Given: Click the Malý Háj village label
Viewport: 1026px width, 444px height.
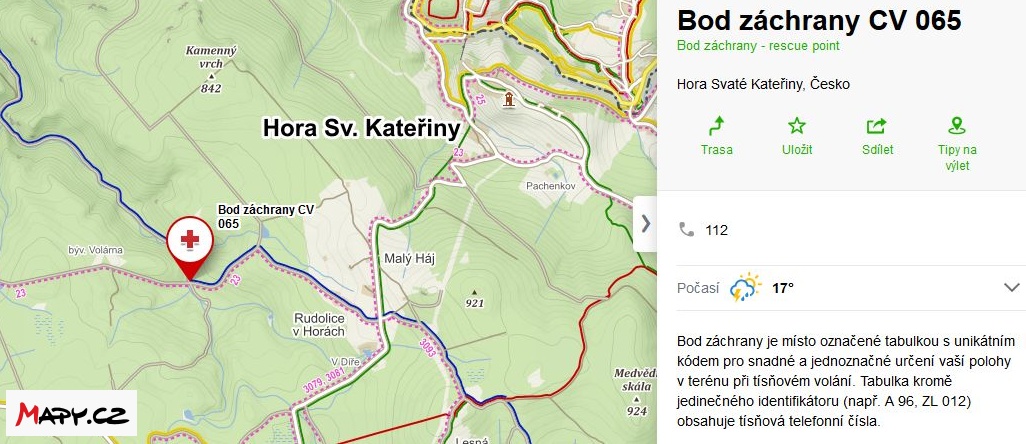Looking at the screenshot, I should click(406, 259).
